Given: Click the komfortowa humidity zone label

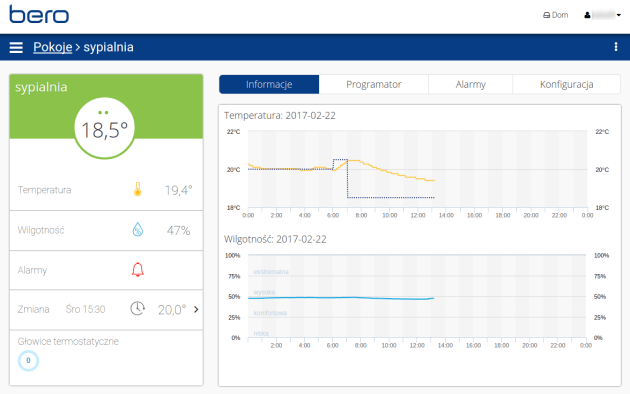Looking at the screenshot, I should coord(270,313).
